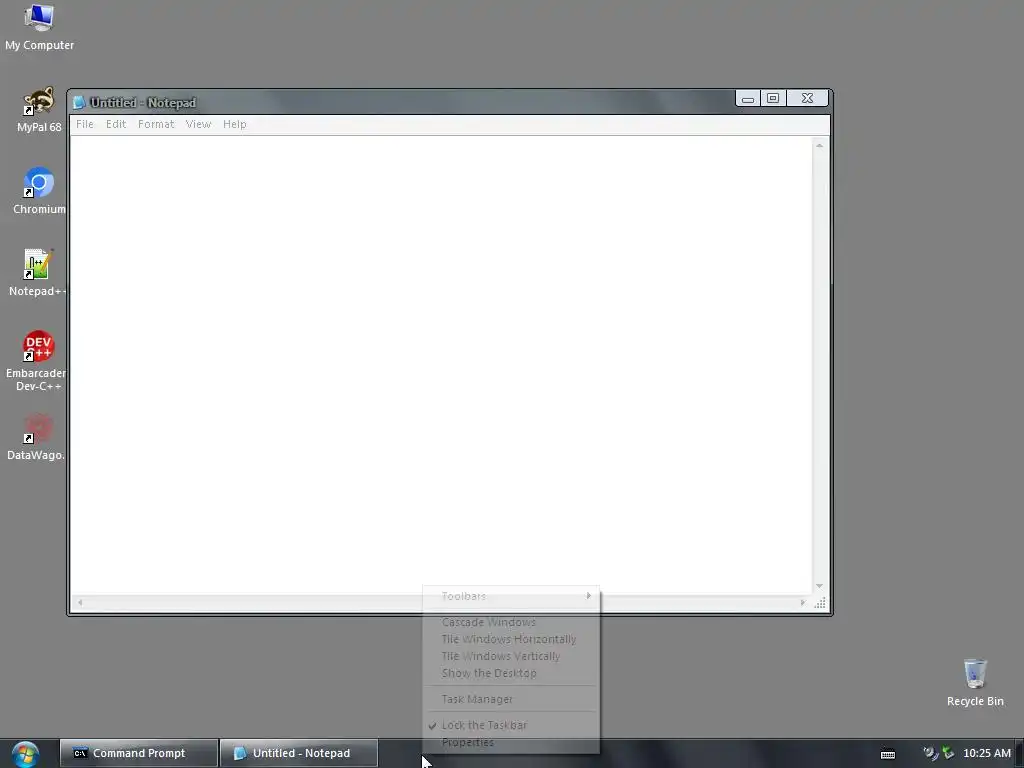Expand the Toolbars submenu
This screenshot has width=1024, height=768.
click(511, 596)
